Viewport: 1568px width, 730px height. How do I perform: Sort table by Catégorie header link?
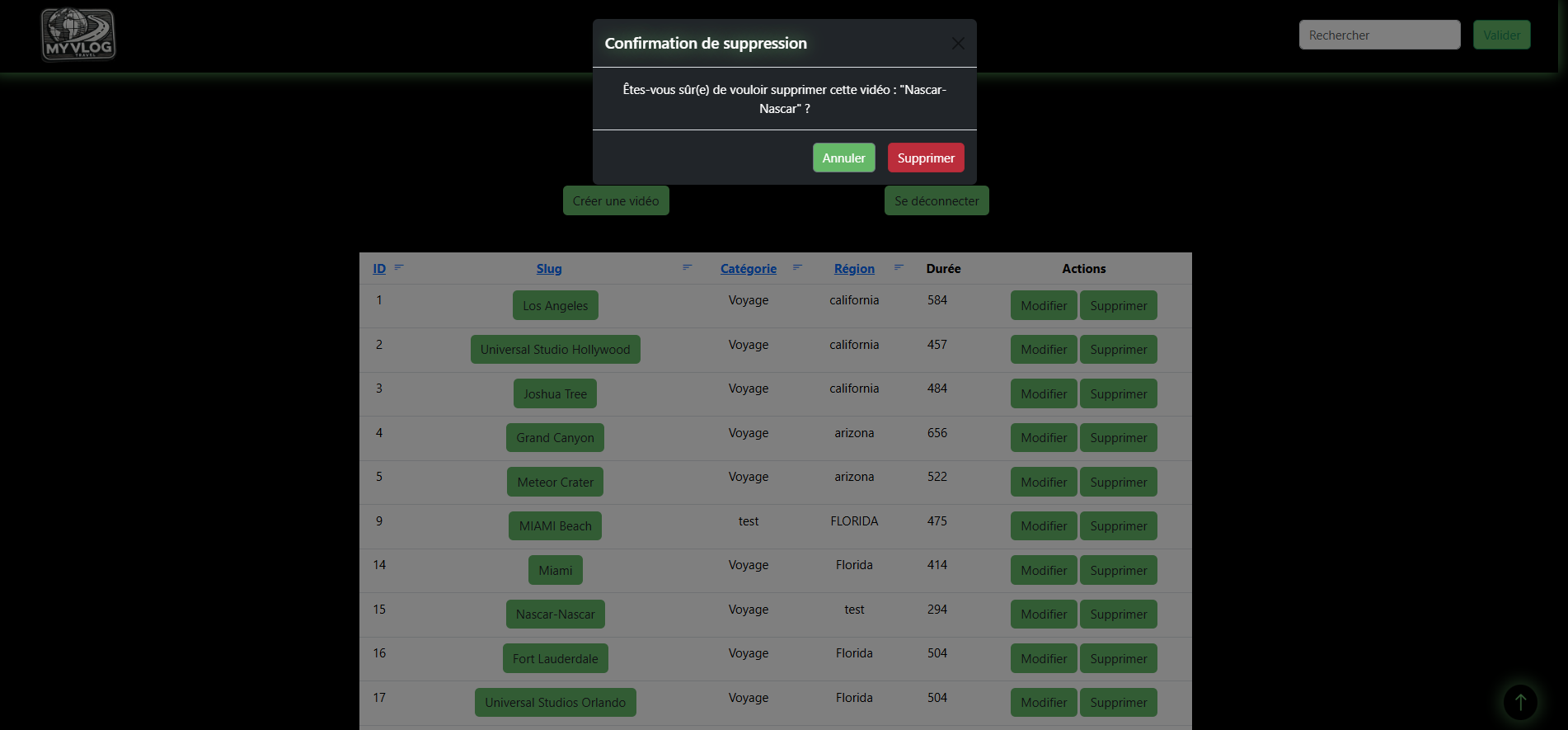pos(748,269)
